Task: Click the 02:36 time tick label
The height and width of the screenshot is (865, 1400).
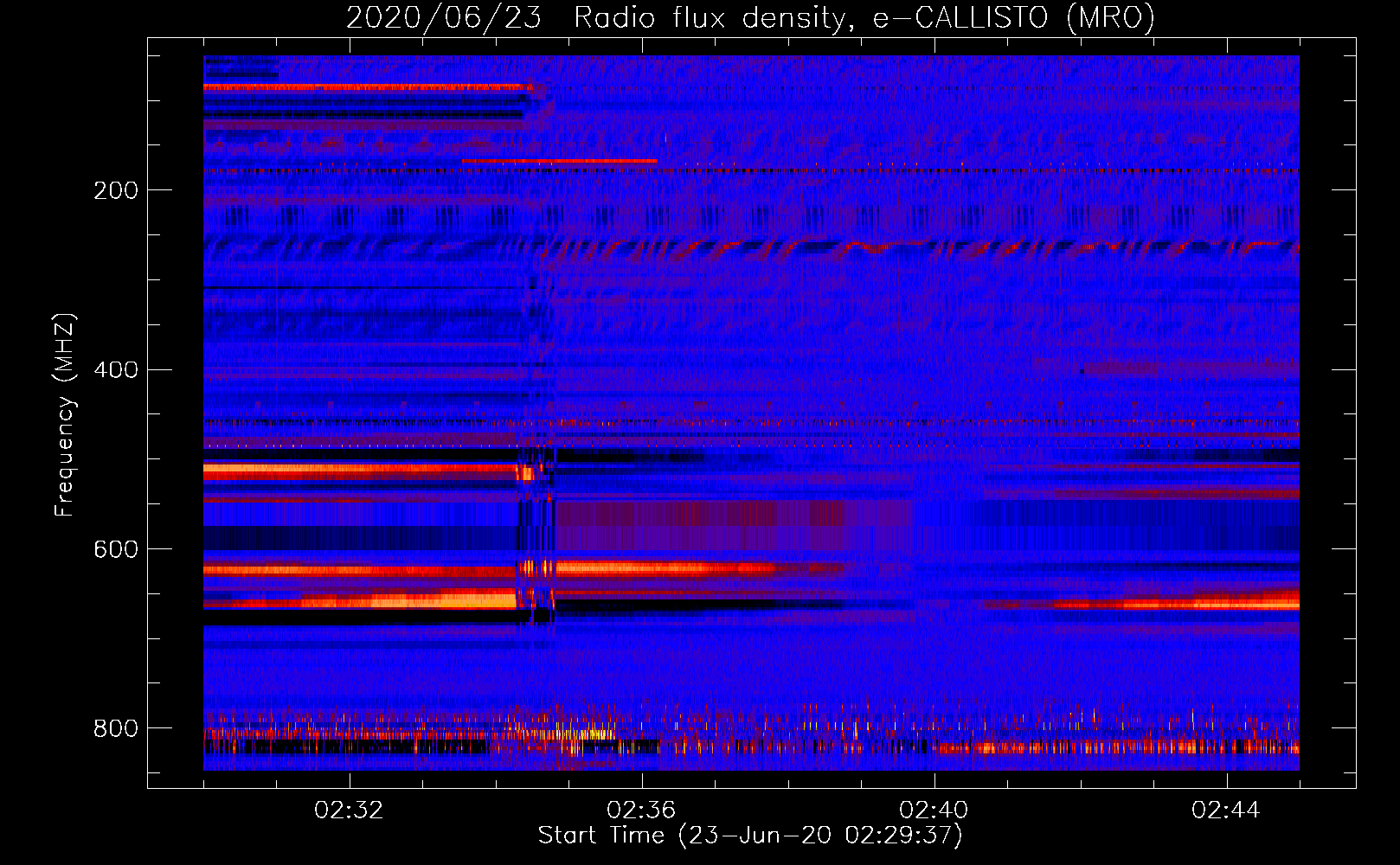Action: pos(642,811)
